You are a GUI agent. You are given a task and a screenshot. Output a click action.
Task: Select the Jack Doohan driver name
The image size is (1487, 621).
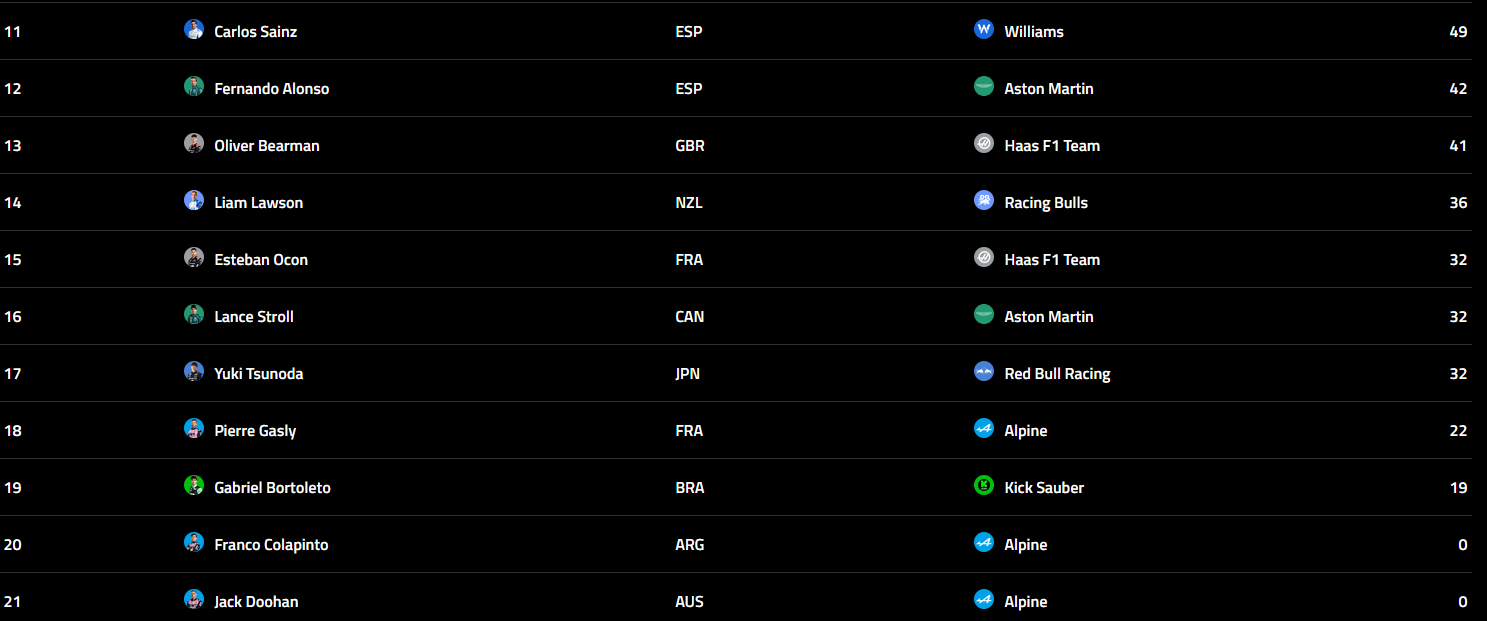tap(256, 602)
